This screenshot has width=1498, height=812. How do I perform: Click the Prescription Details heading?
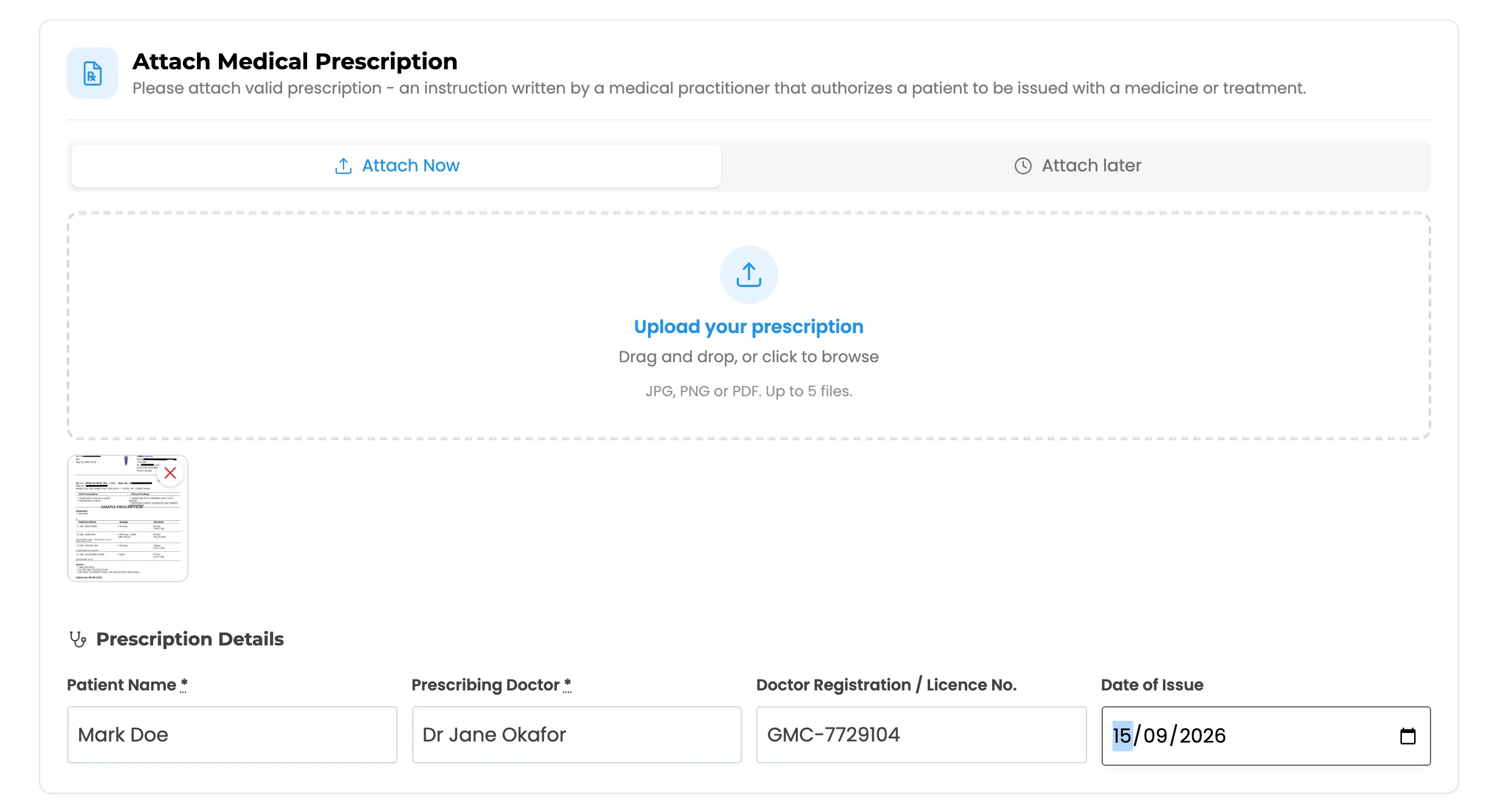tap(190, 639)
